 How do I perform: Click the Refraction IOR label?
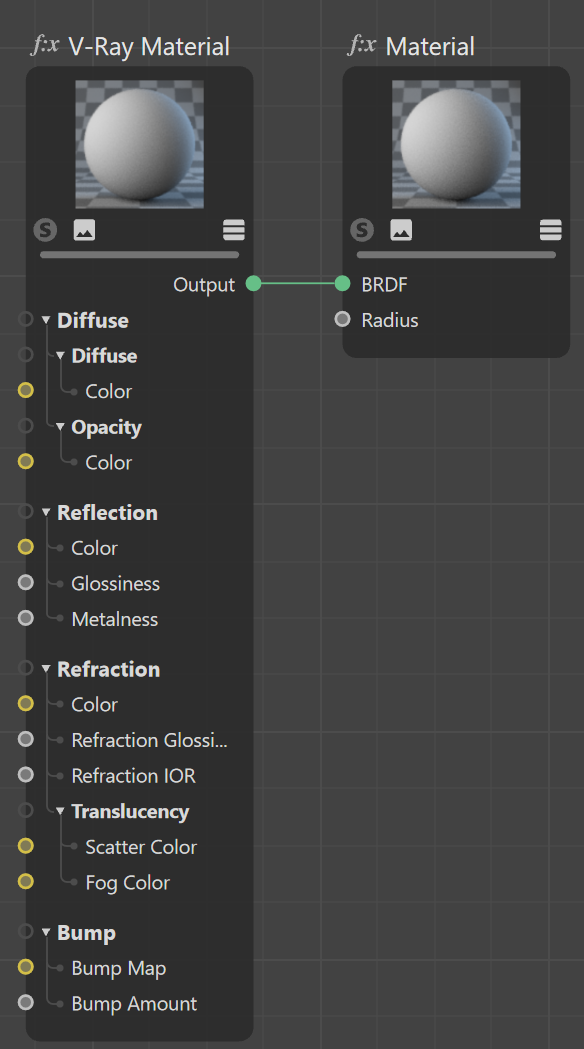click(134, 776)
